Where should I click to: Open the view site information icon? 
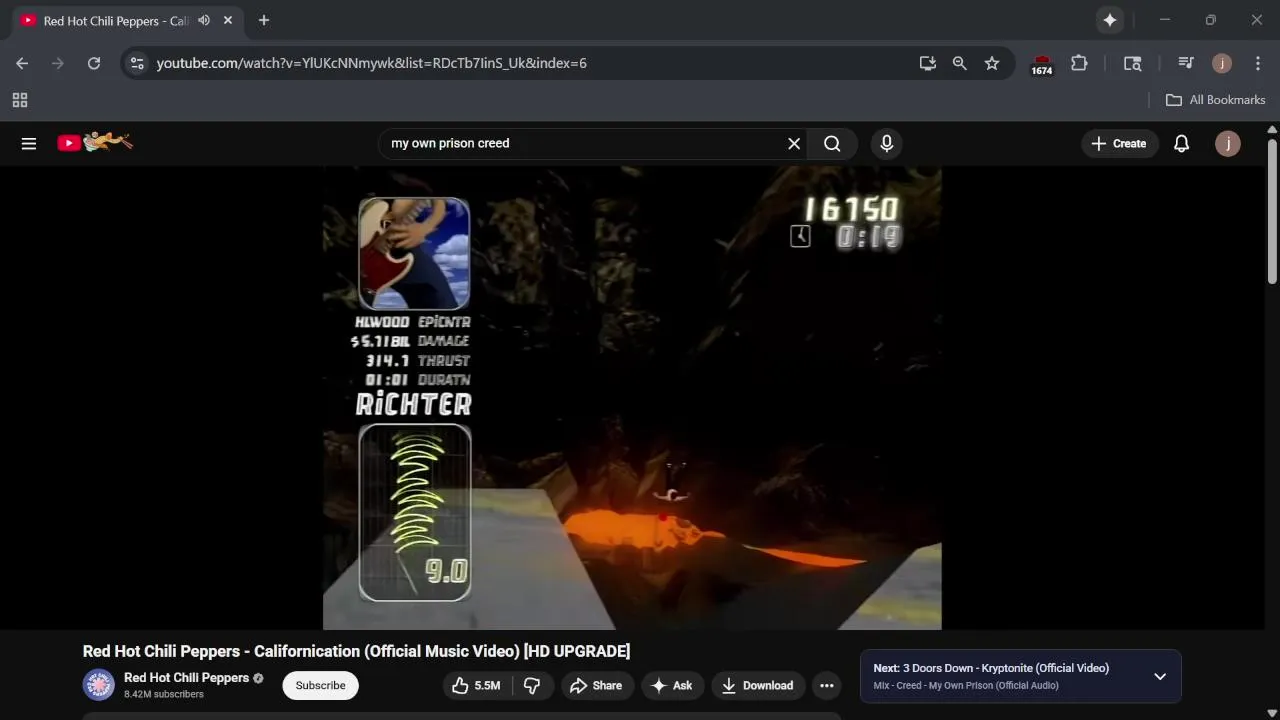click(137, 63)
